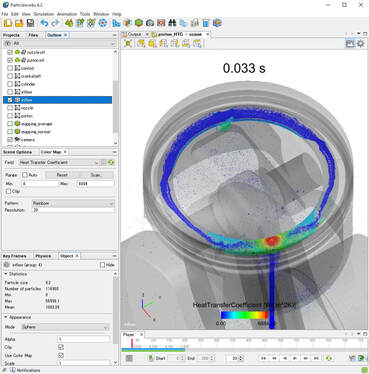Open the Tools menu

(x=85, y=14)
